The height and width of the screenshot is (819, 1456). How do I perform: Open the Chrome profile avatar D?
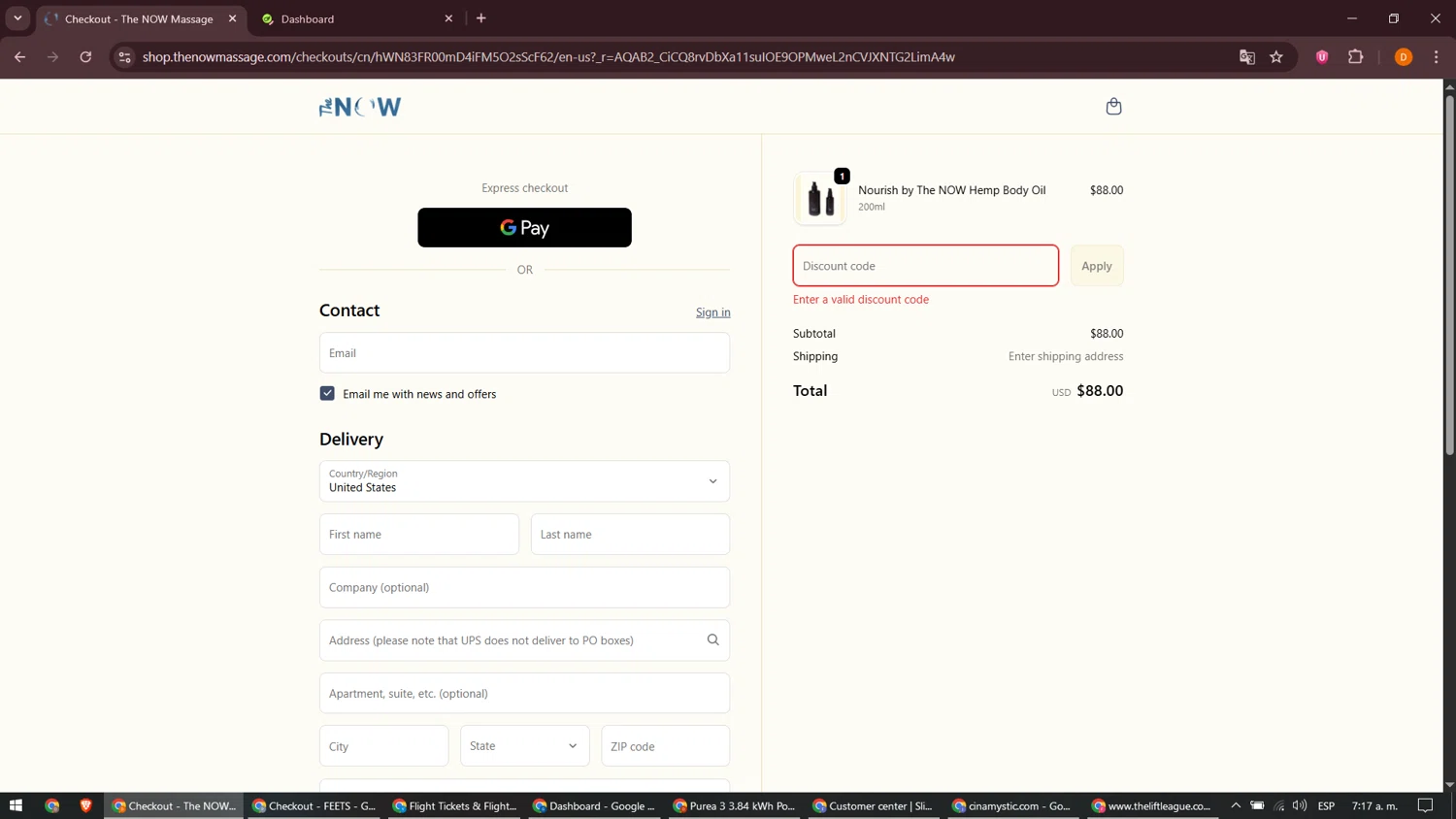[x=1404, y=57]
